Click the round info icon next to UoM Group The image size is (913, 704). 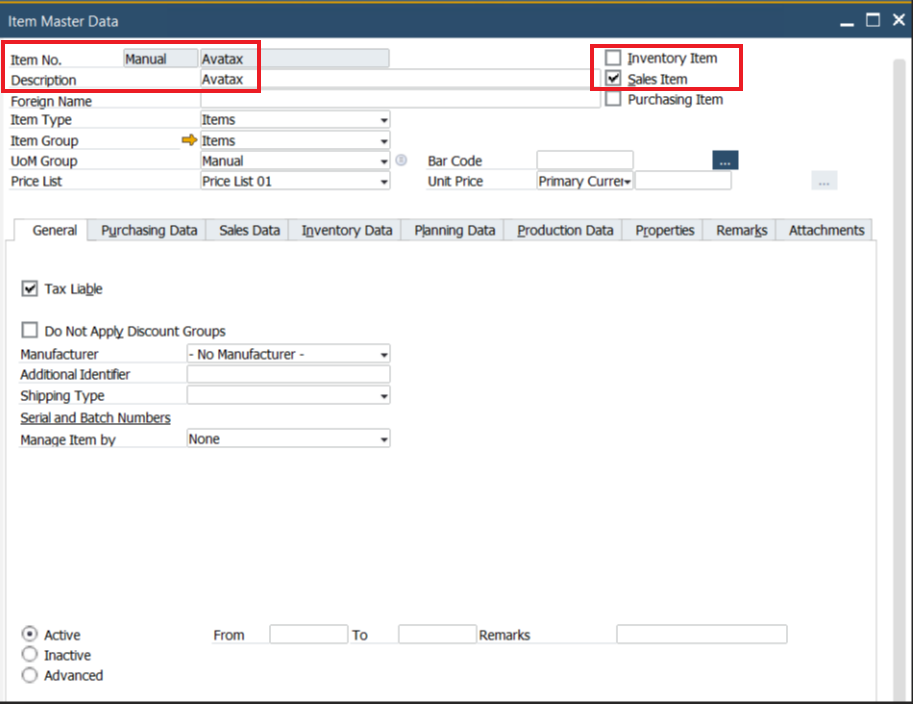tap(401, 160)
